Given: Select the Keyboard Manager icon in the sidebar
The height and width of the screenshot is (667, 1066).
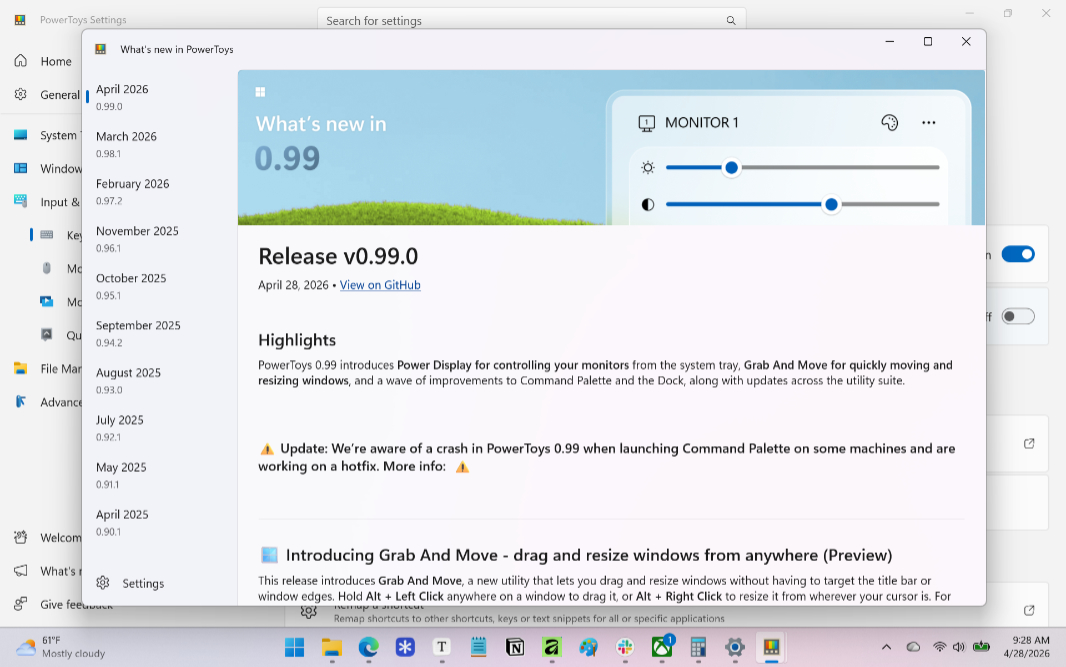Looking at the screenshot, I should pos(47,235).
